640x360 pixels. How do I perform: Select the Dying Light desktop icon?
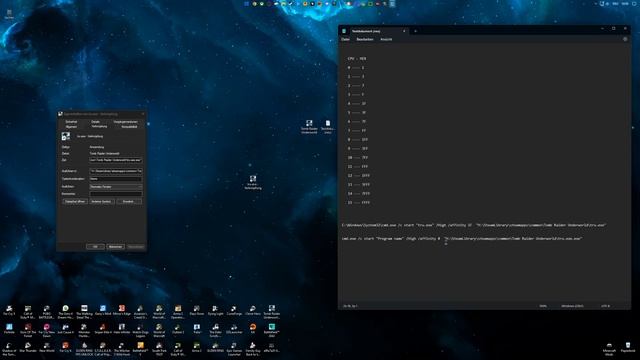pos(215,311)
